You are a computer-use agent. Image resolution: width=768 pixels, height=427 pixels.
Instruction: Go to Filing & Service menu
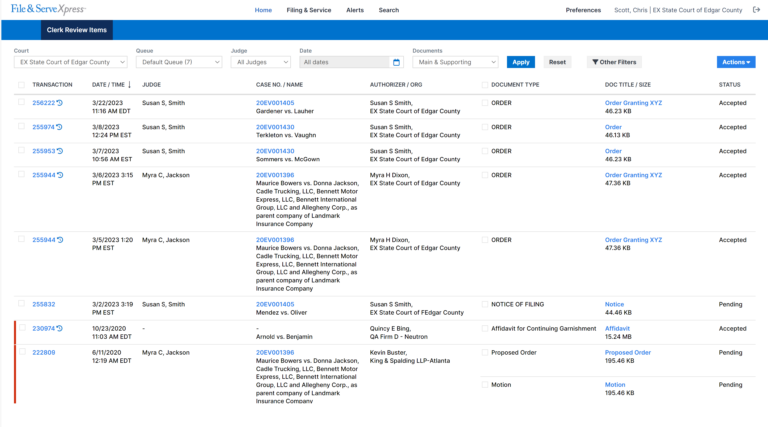(308, 10)
